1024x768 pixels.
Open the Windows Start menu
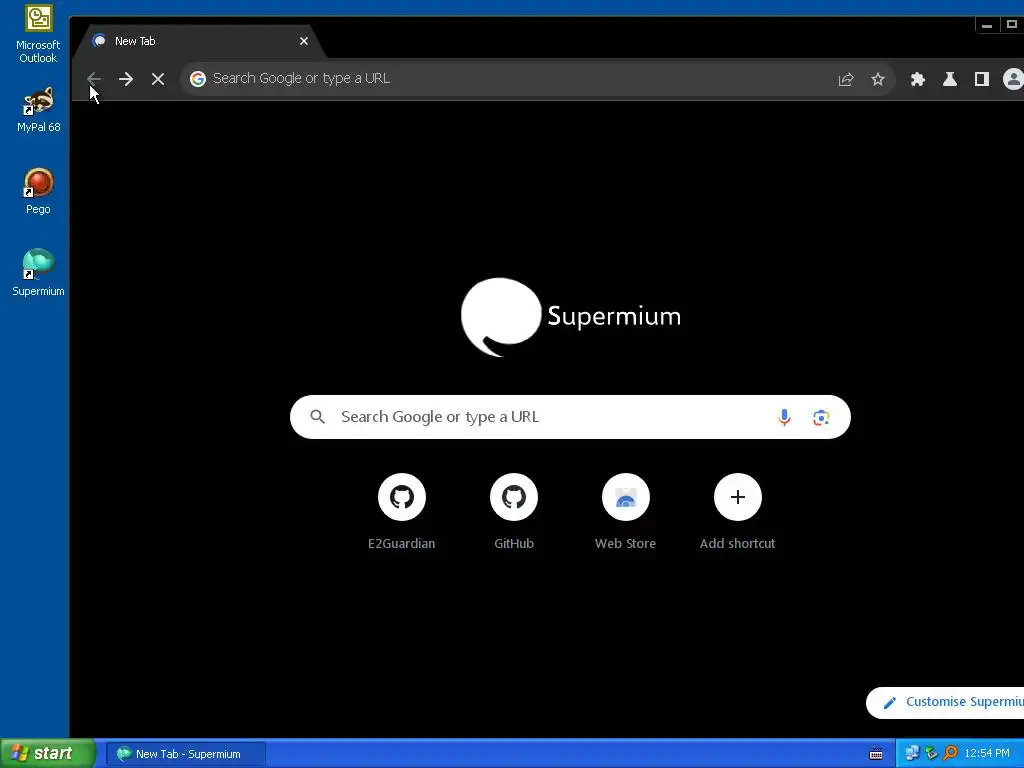[x=48, y=754]
